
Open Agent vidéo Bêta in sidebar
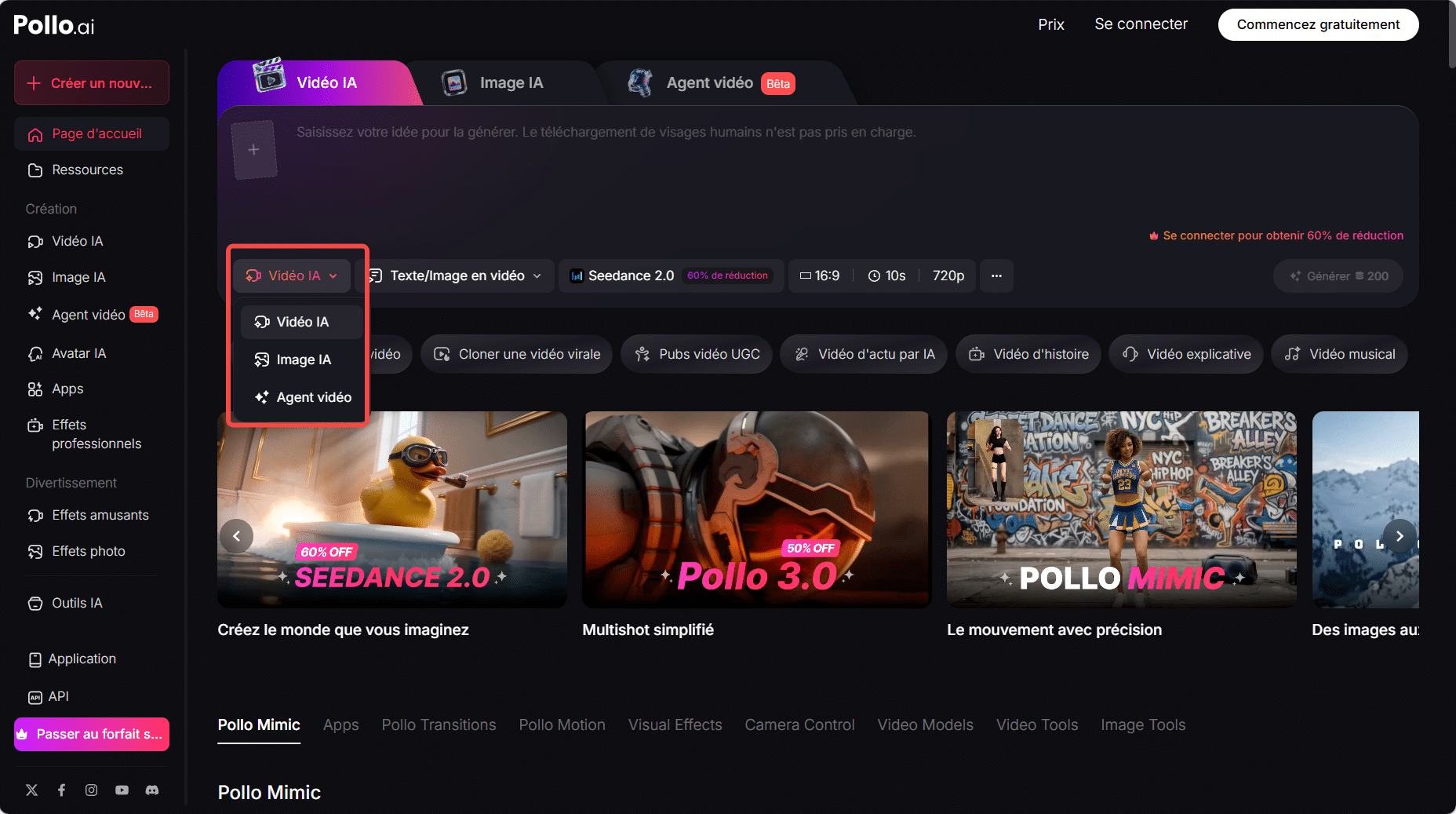tap(92, 315)
